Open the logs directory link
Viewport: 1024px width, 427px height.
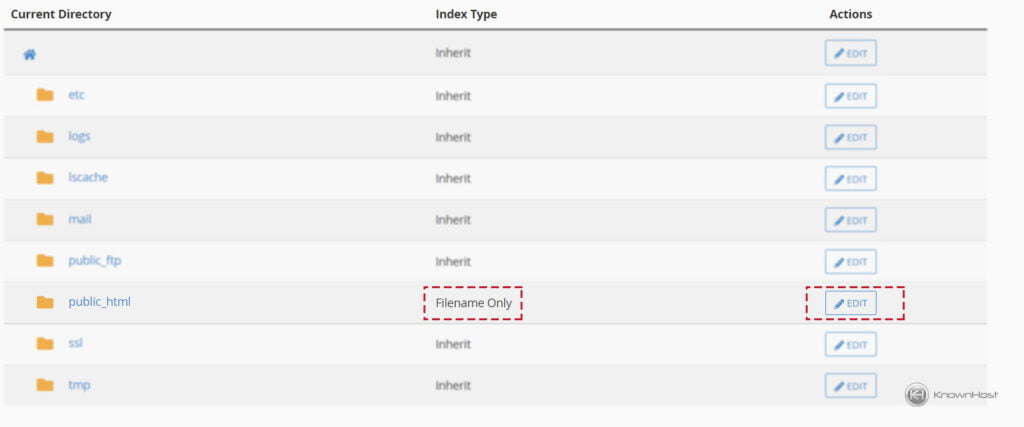pyautogui.click(x=79, y=136)
